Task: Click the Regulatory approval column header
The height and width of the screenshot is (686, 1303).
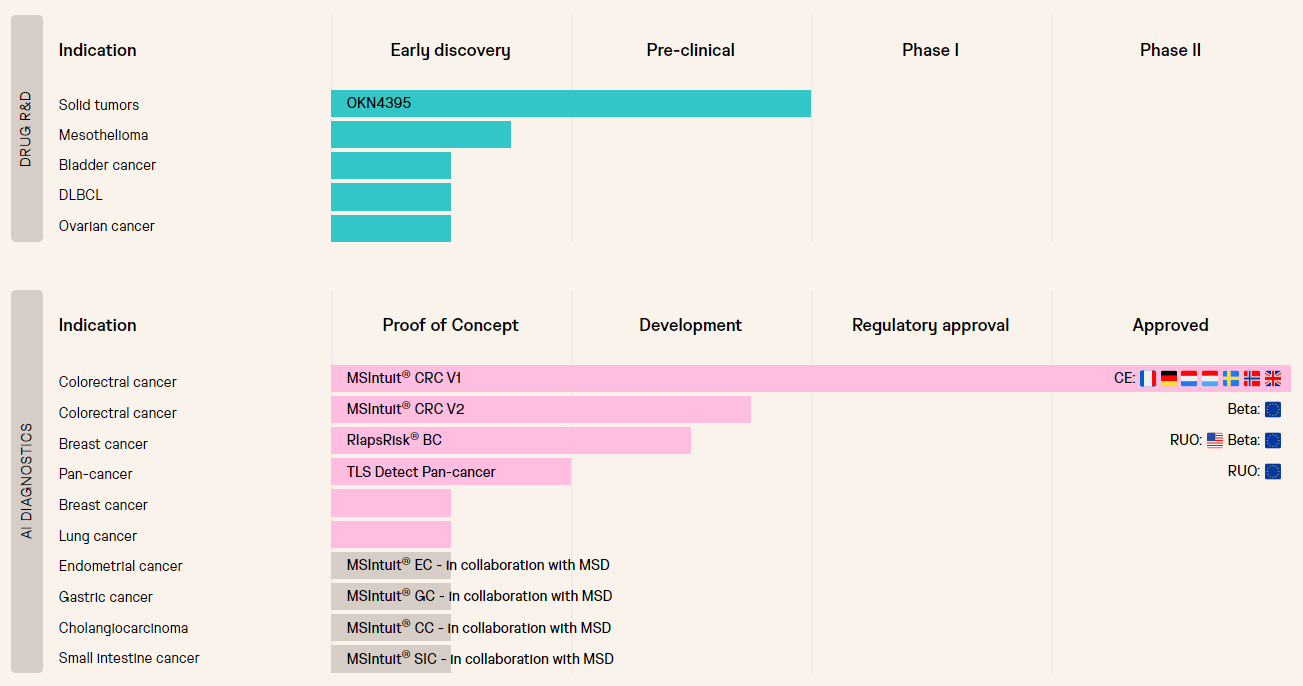Action: coord(931,325)
